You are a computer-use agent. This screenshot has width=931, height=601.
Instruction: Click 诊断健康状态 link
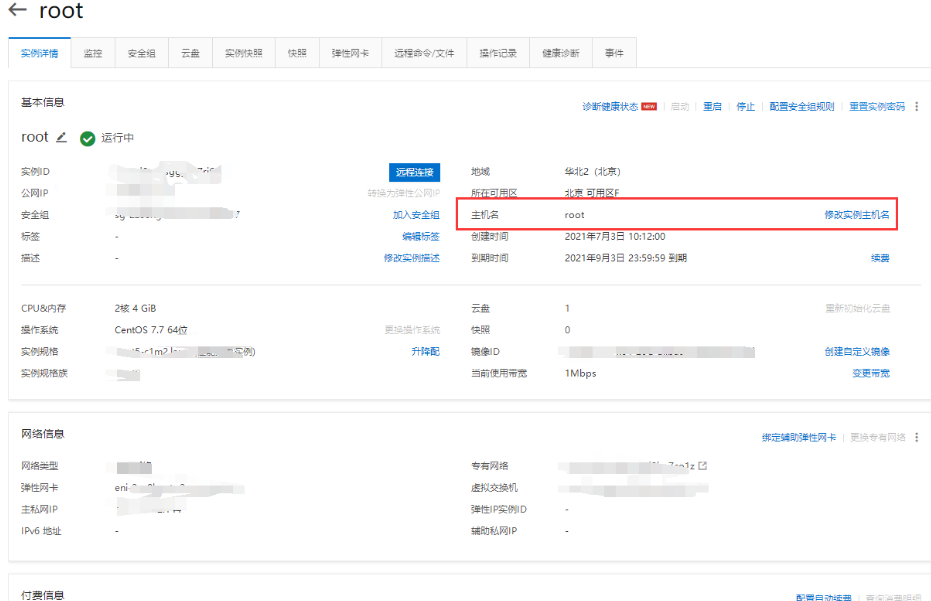[x=610, y=106]
